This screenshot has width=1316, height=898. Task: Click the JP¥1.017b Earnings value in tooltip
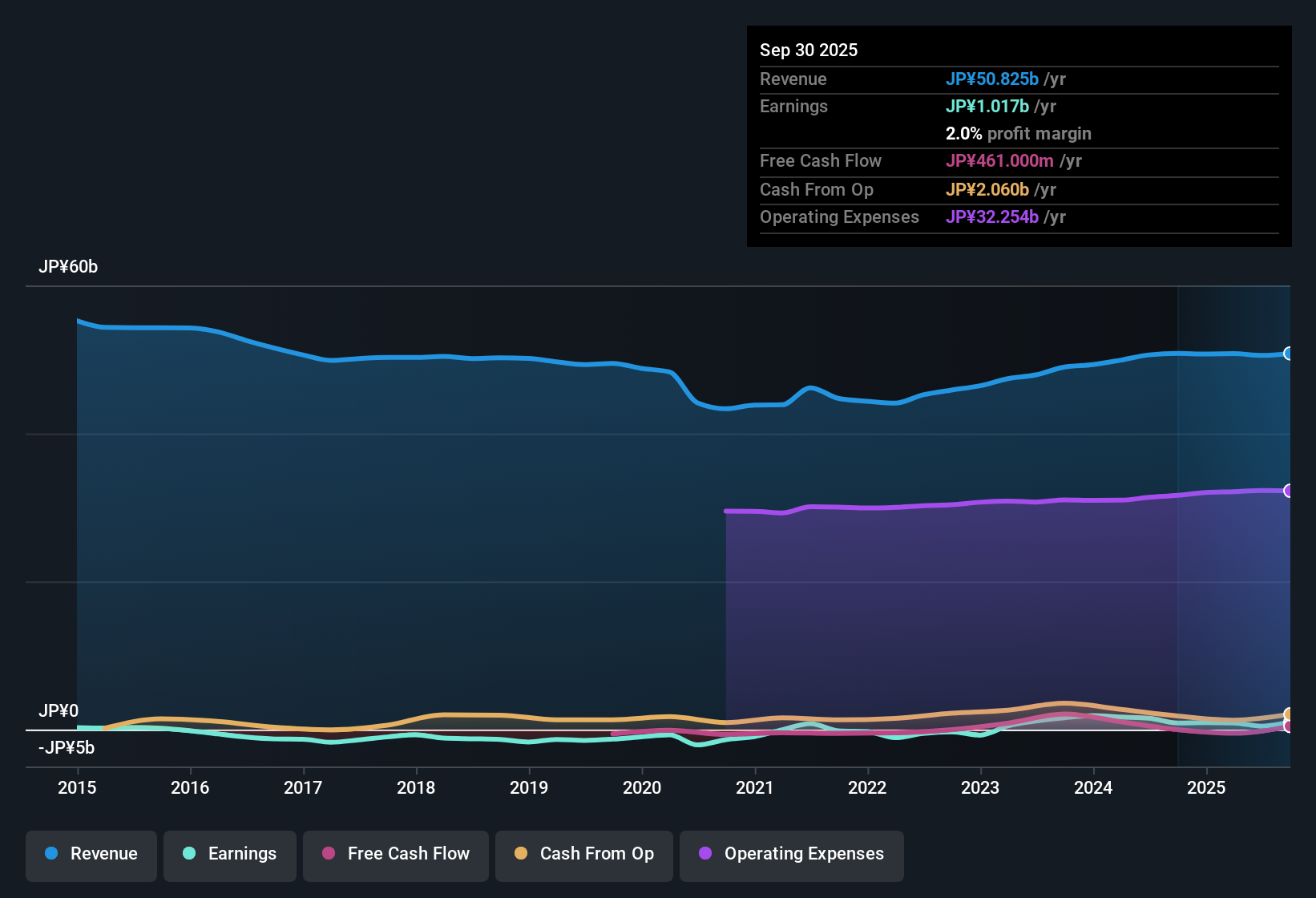[x=987, y=106]
